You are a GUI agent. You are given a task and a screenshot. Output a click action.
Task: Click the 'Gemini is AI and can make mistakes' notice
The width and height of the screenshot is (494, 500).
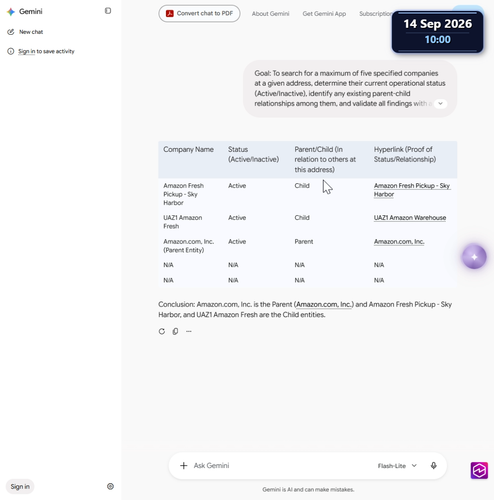308,490
